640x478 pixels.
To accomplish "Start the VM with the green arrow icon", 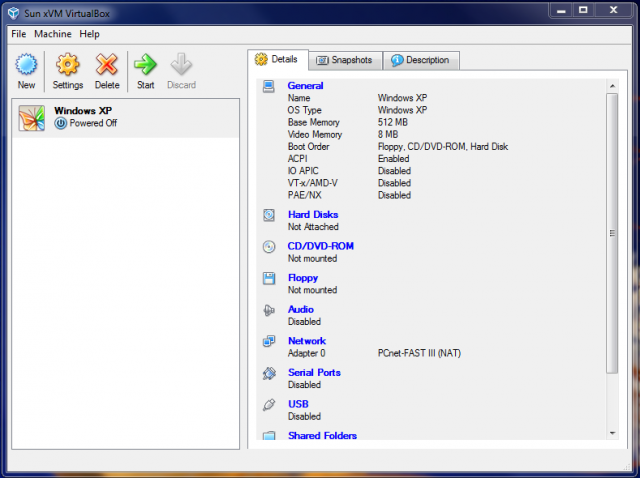I will click(x=145, y=64).
